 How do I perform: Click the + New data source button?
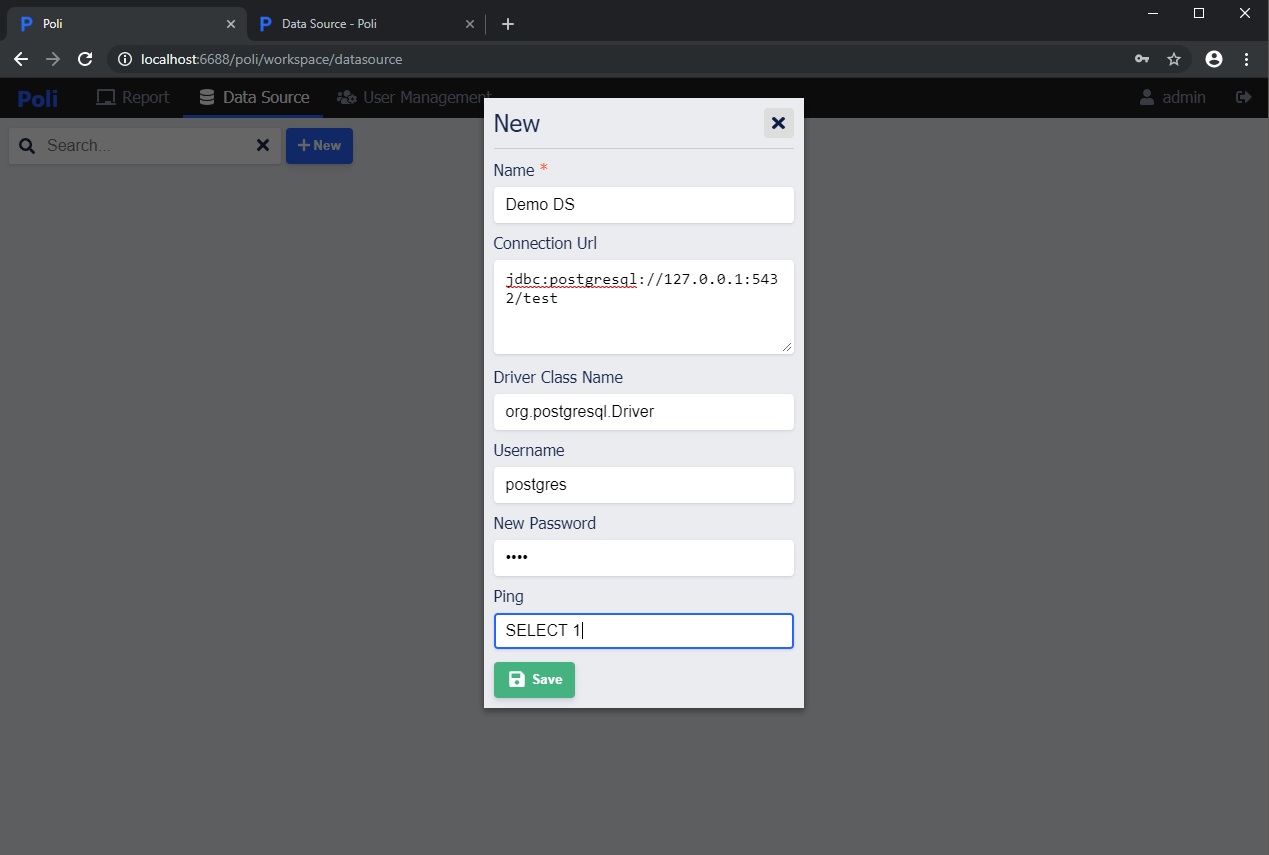(319, 146)
